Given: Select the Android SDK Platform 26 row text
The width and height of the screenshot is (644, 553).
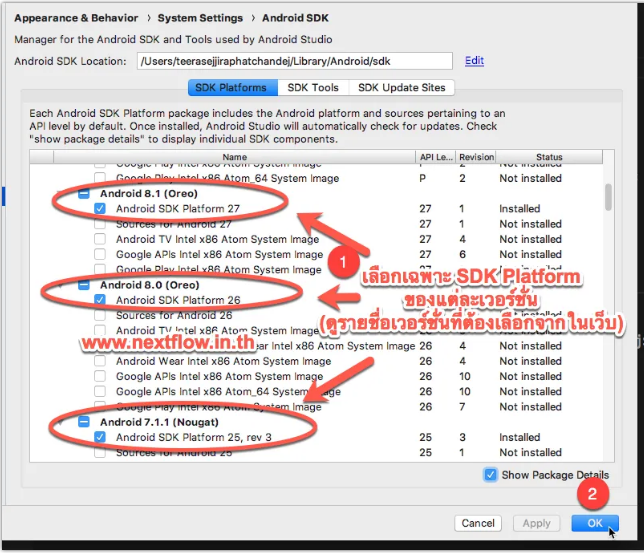Looking at the screenshot, I should [x=178, y=300].
